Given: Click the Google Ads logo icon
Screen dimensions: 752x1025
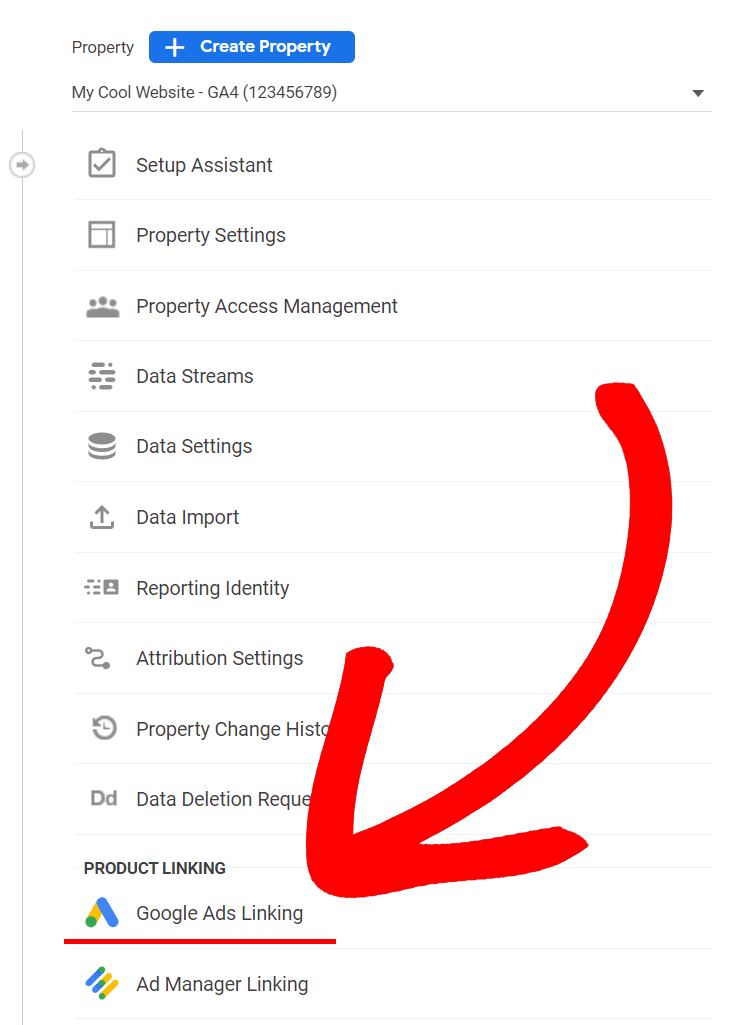Looking at the screenshot, I should (x=101, y=913).
